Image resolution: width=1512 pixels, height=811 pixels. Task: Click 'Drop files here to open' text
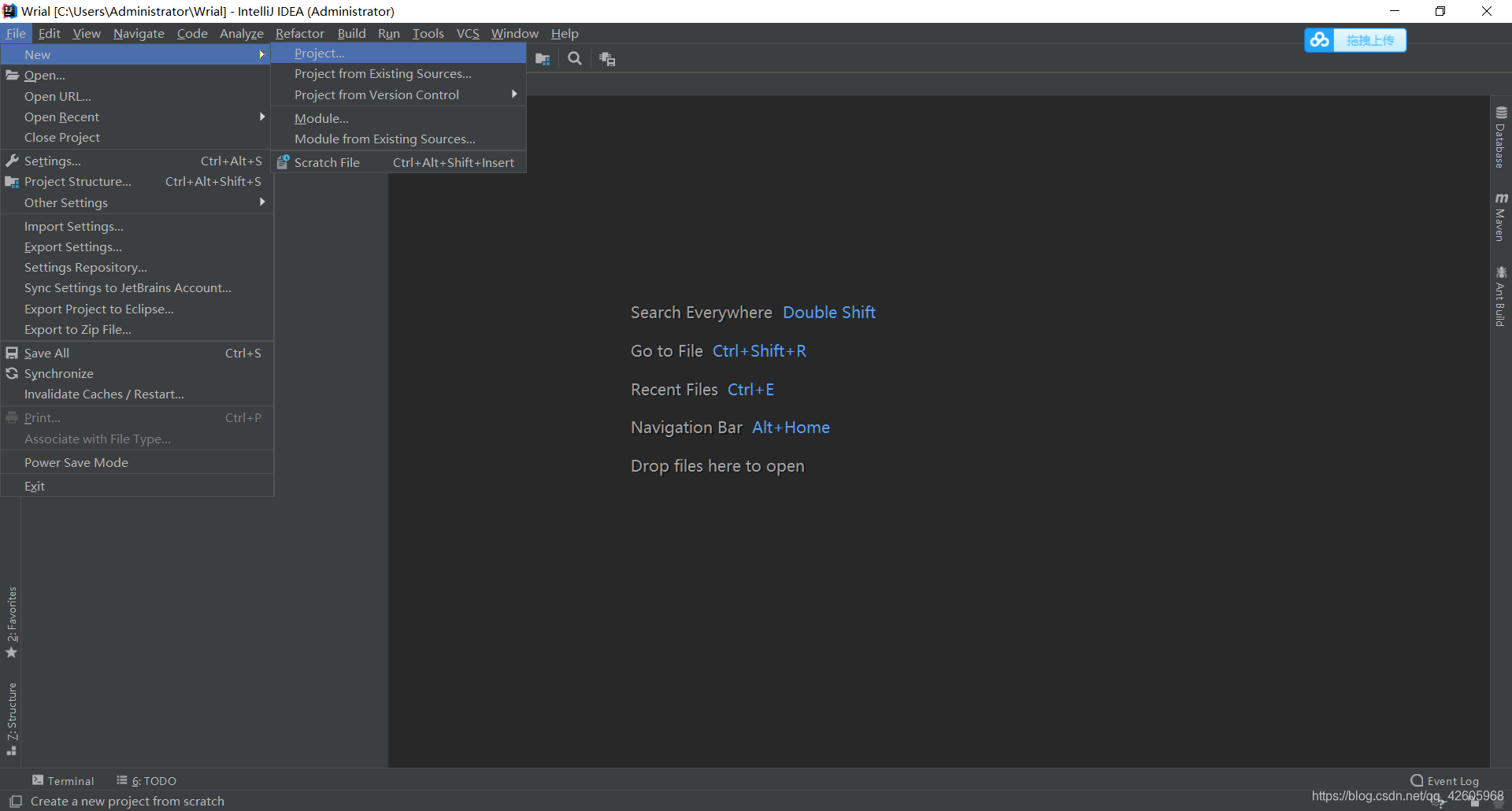pyautogui.click(x=717, y=466)
